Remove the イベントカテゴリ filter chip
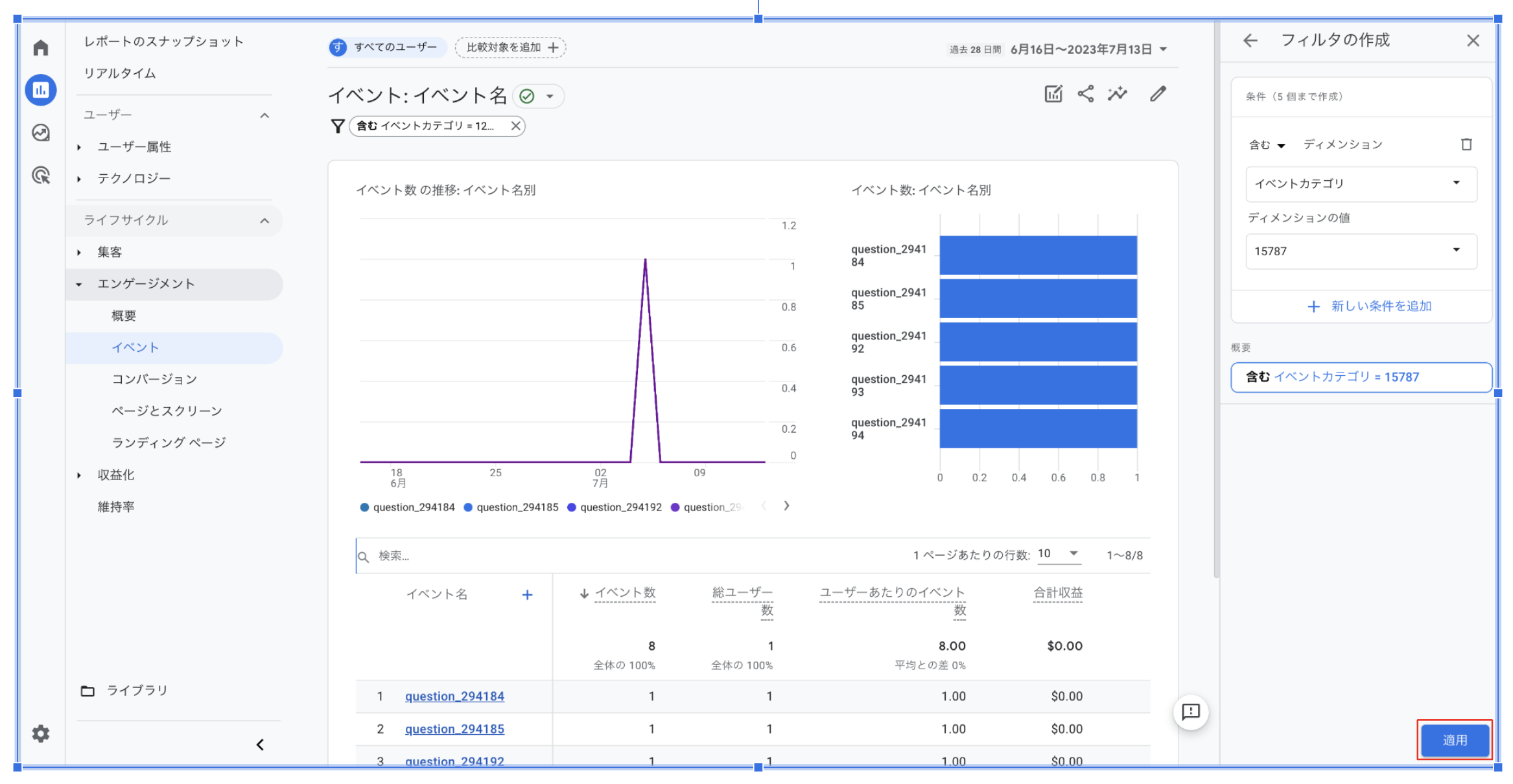The width and height of the screenshot is (1513, 784). (515, 126)
